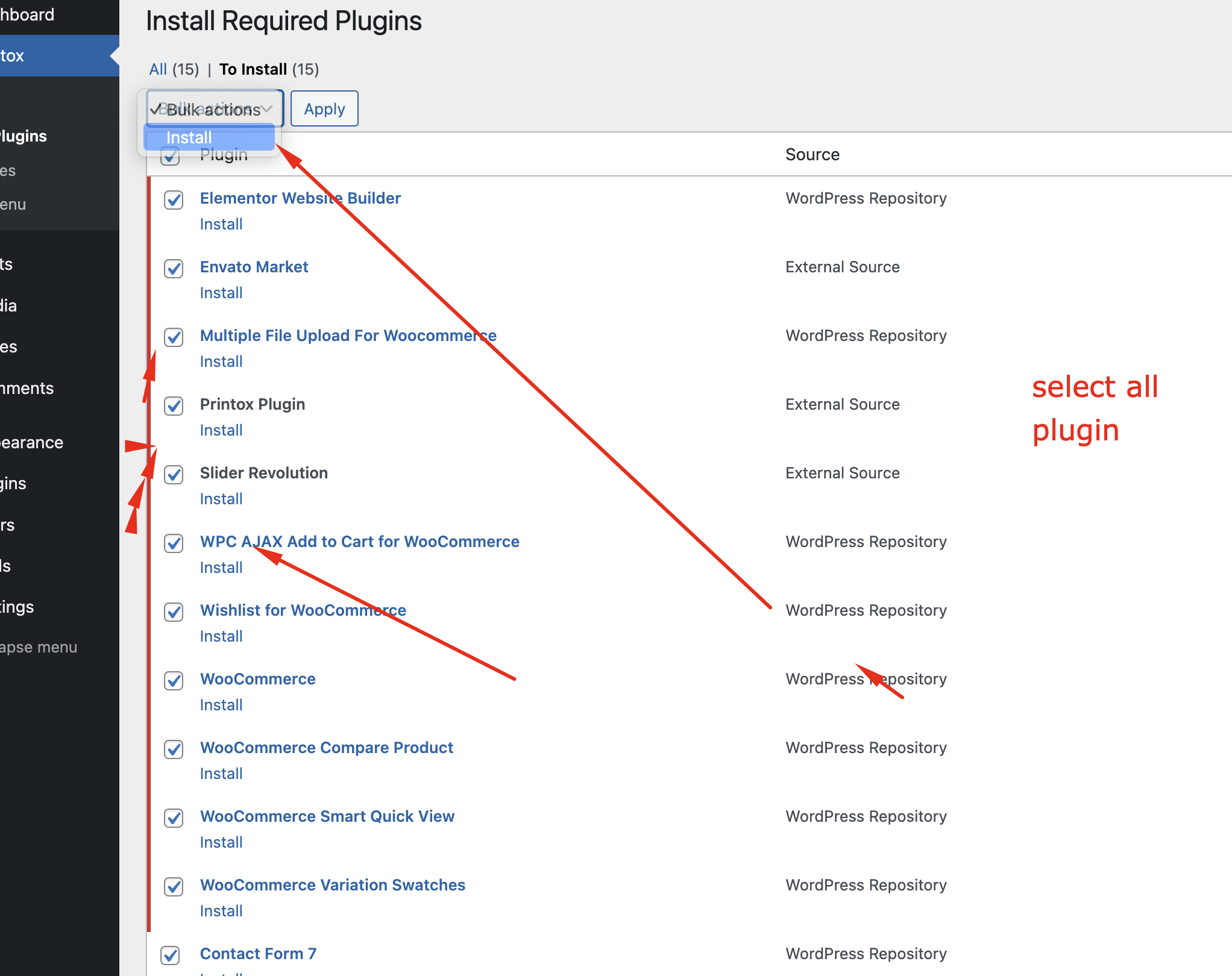Open WooCommerce Variation Swatches plugin link

tap(332, 885)
